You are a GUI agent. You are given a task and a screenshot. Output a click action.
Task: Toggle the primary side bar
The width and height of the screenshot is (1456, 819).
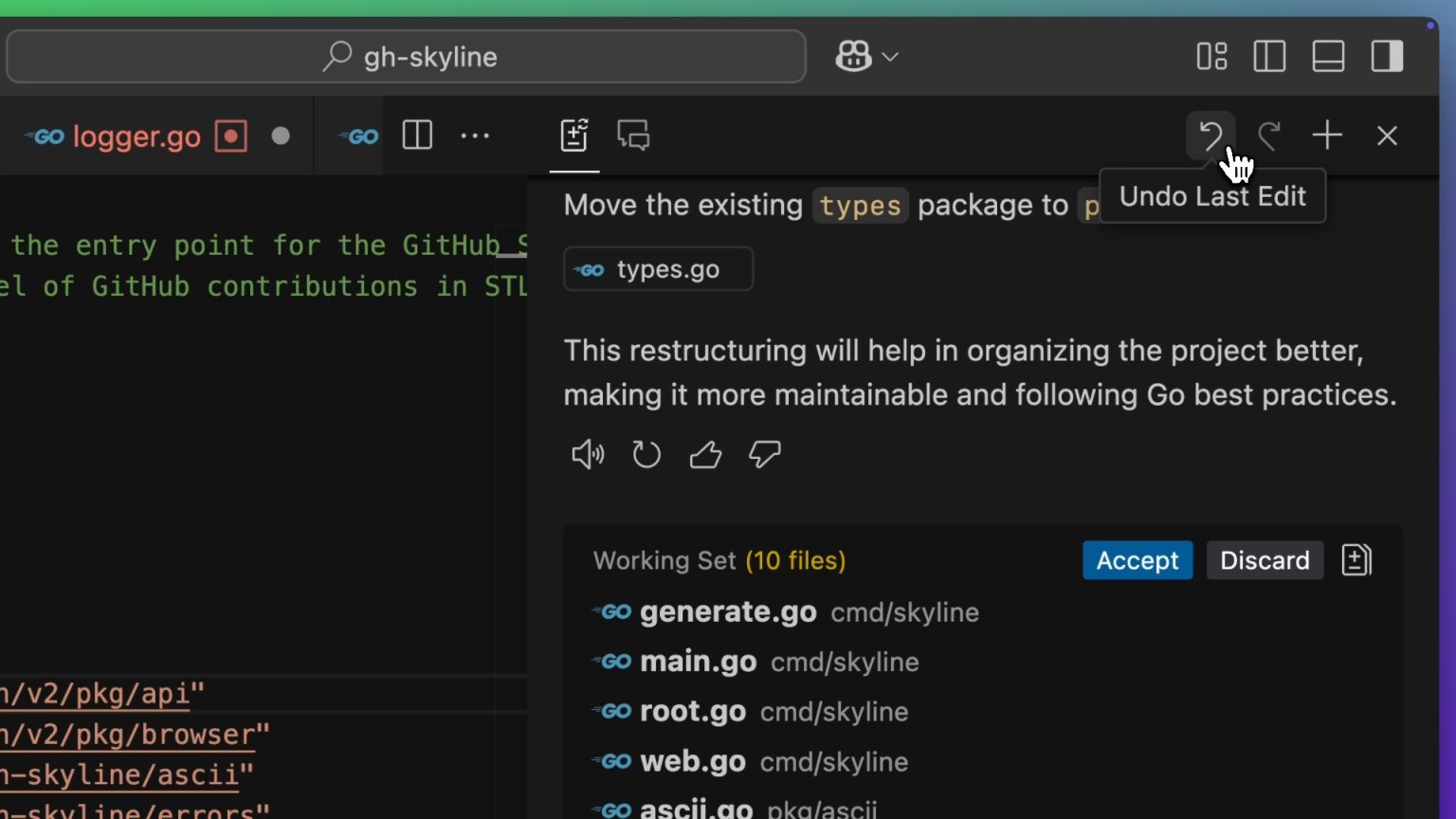(x=1269, y=56)
